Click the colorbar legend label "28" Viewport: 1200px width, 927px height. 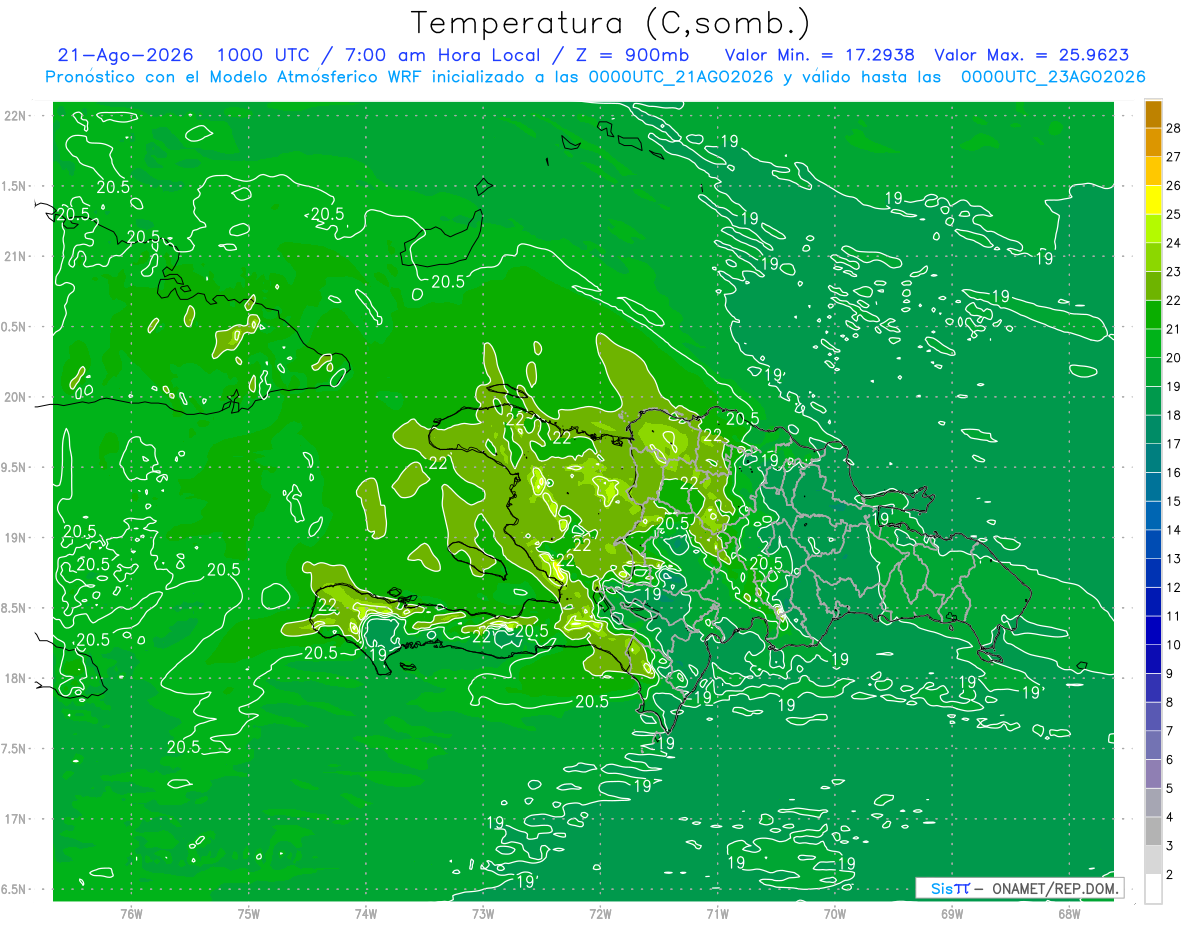tap(1174, 128)
